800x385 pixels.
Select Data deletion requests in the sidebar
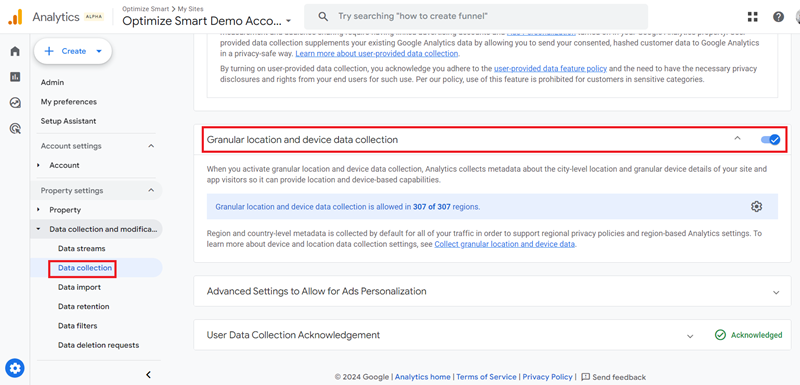point(98,345)
